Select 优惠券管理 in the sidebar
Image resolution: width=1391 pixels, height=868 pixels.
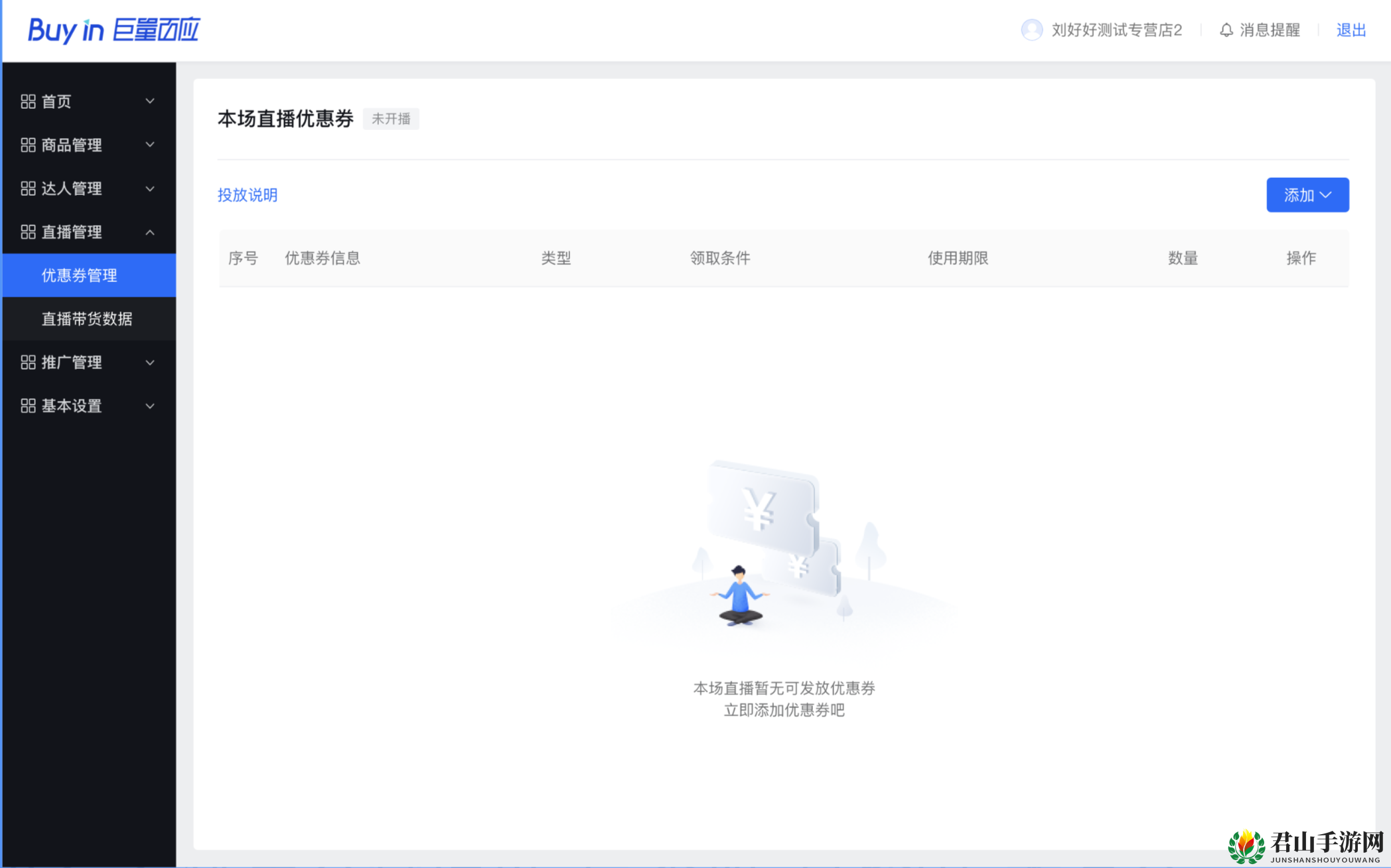90,275
